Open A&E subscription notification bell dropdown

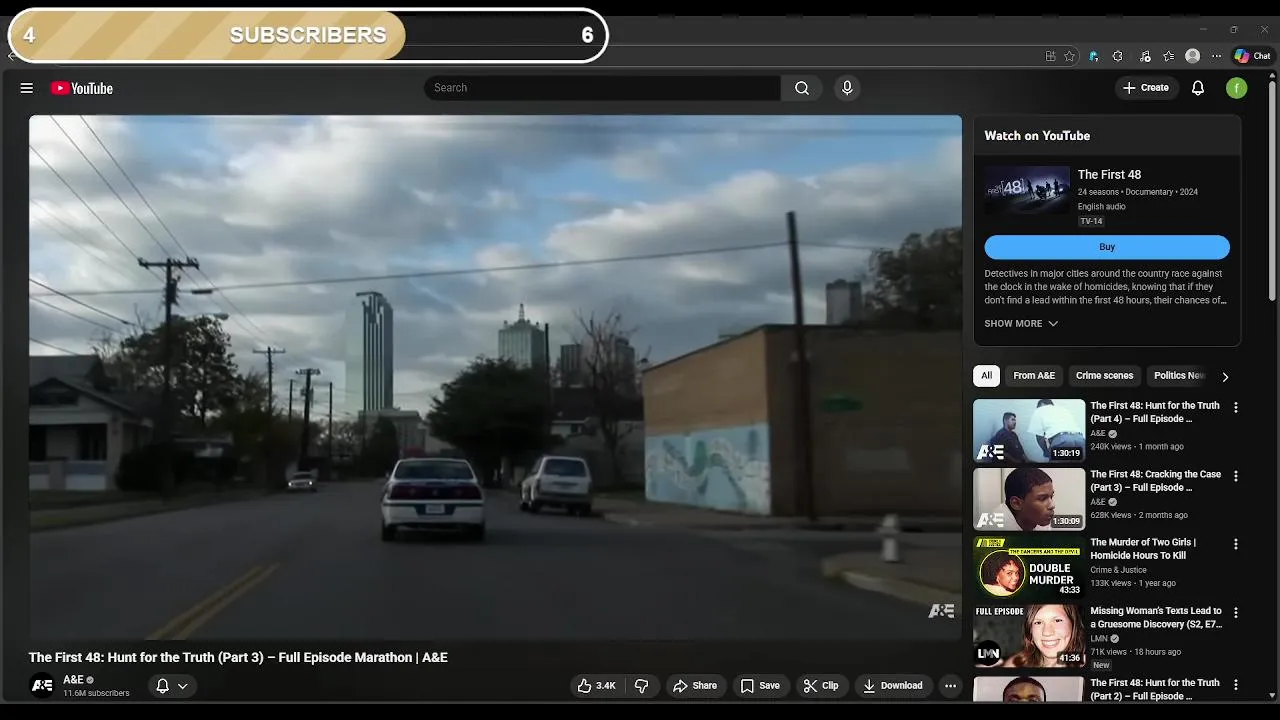tap(172, 686)
